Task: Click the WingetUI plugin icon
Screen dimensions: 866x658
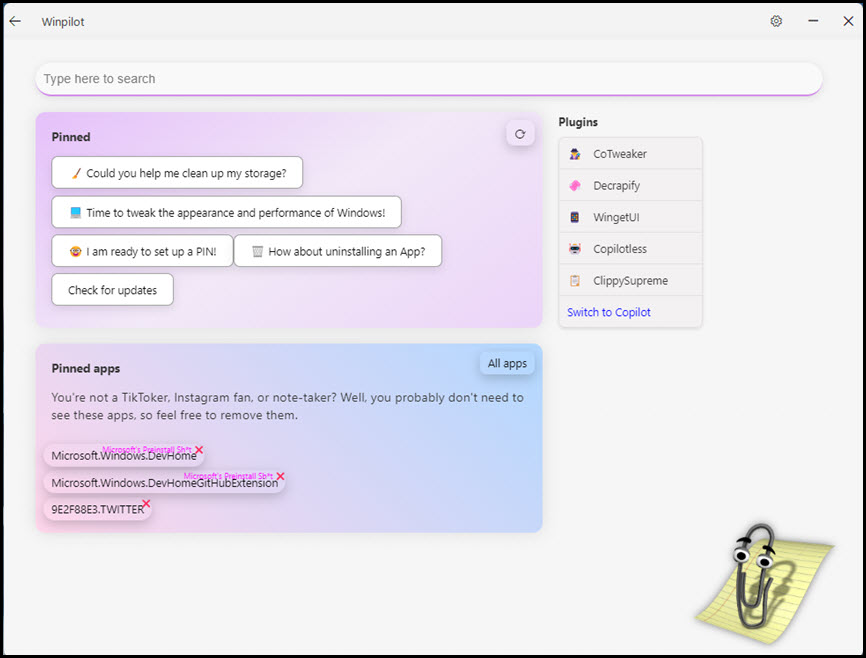Action: click(575, 217)
